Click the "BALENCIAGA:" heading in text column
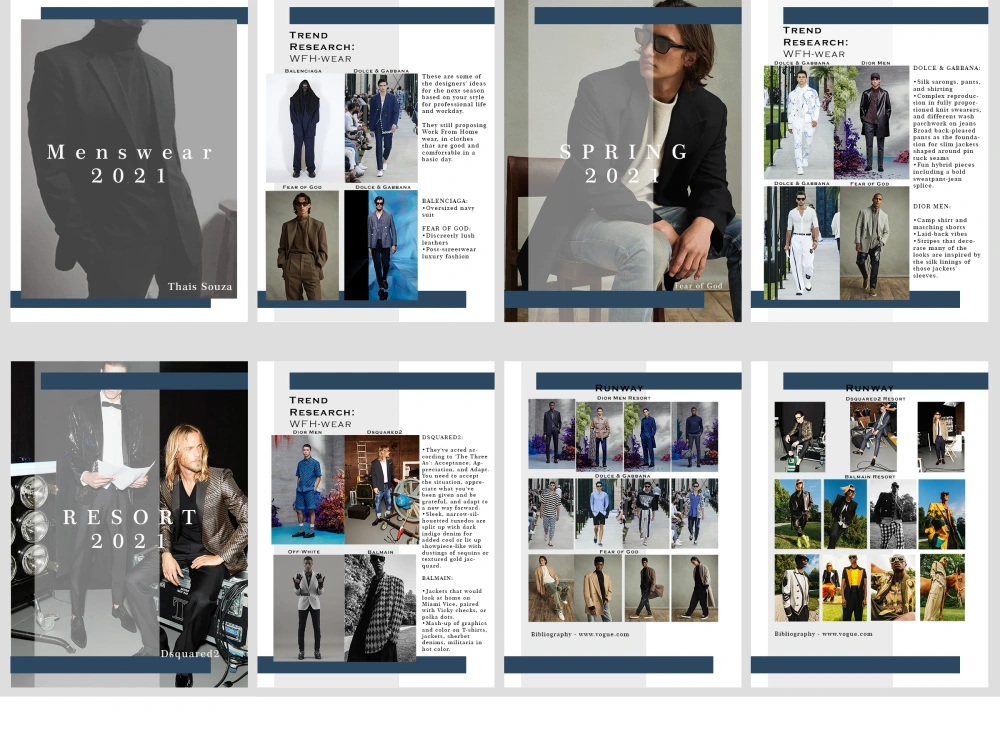This screenshot has height=750, width=1000. [x=445, y=201]
